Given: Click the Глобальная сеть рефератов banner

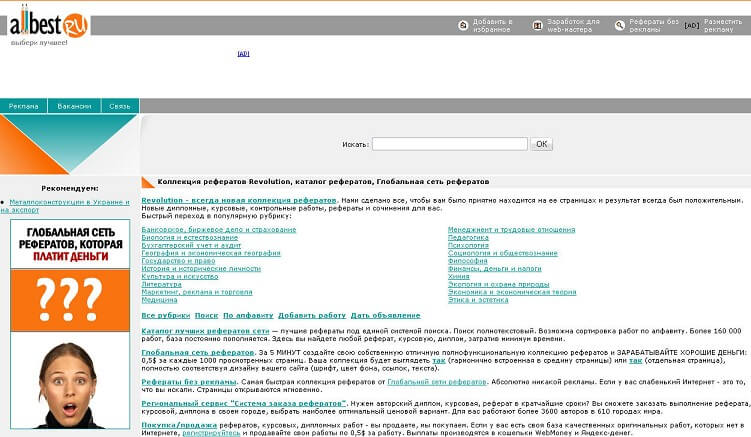Looking at the screenshot, I should pos(70,244).
